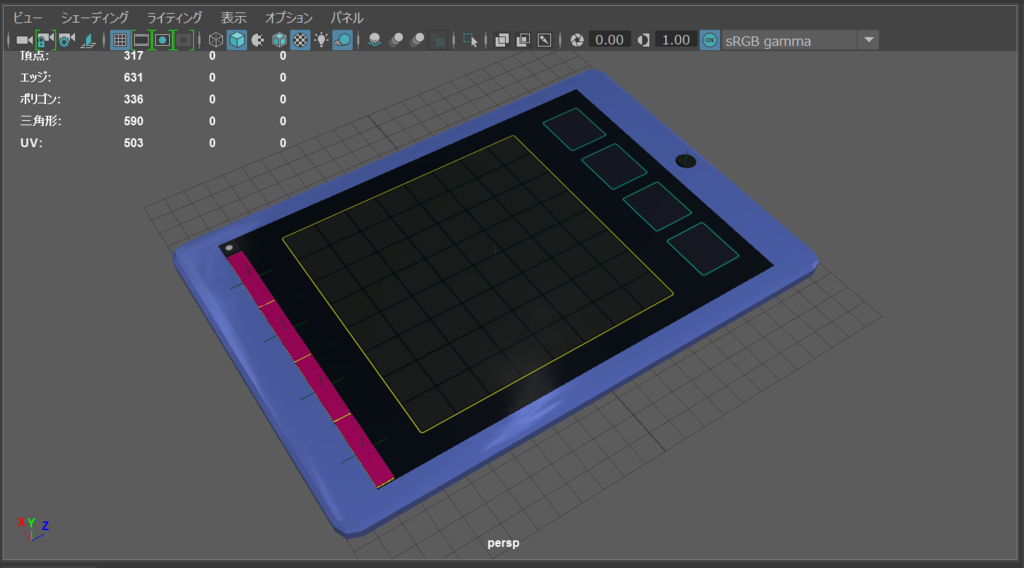Select the magenta strip on tablet
Screen dimensions: 1024x568
point(310,370)
